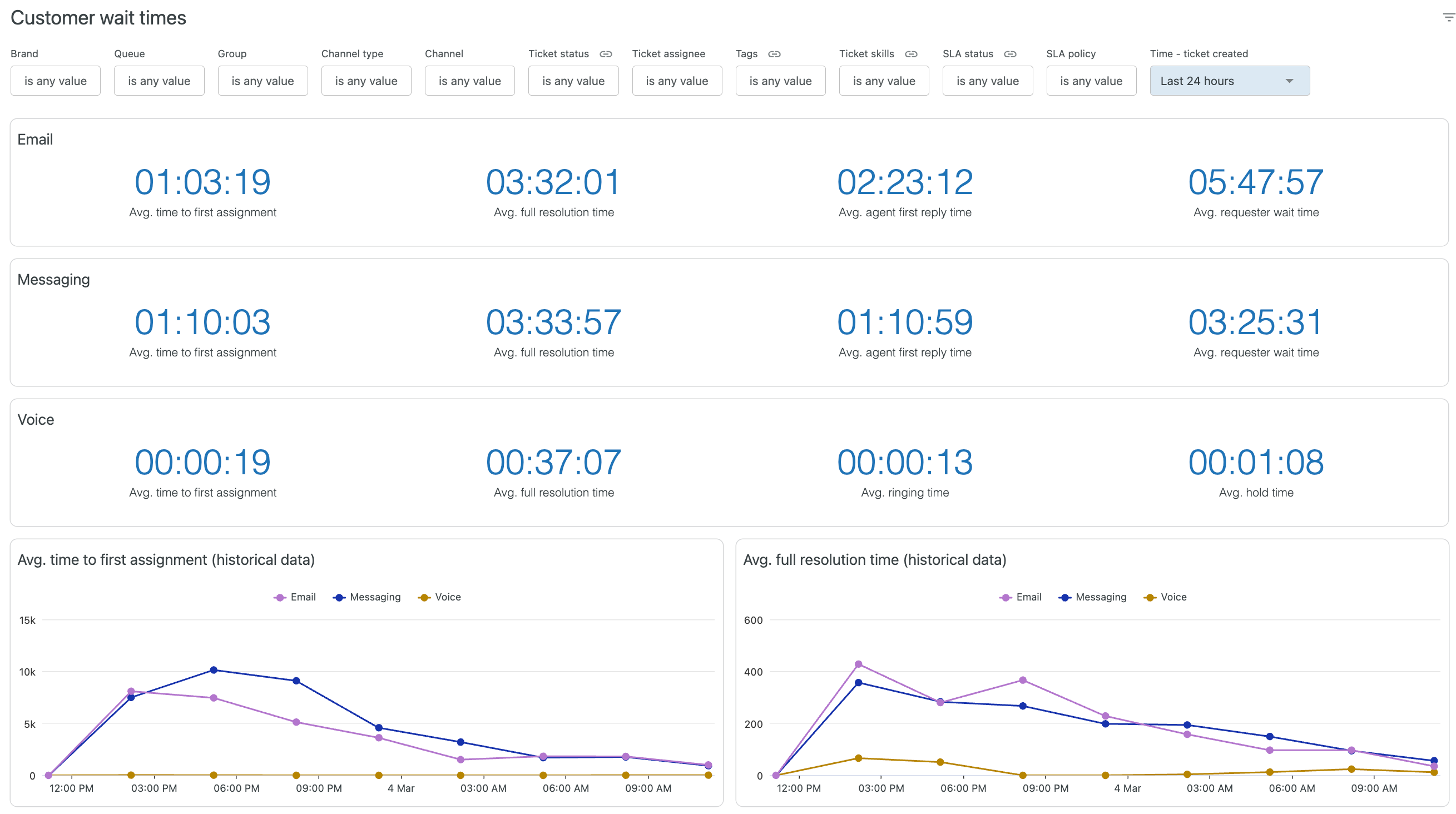1456x814 pixels.
Task: Click Email peak point in resolution chart
Action: tap(858, 664)
